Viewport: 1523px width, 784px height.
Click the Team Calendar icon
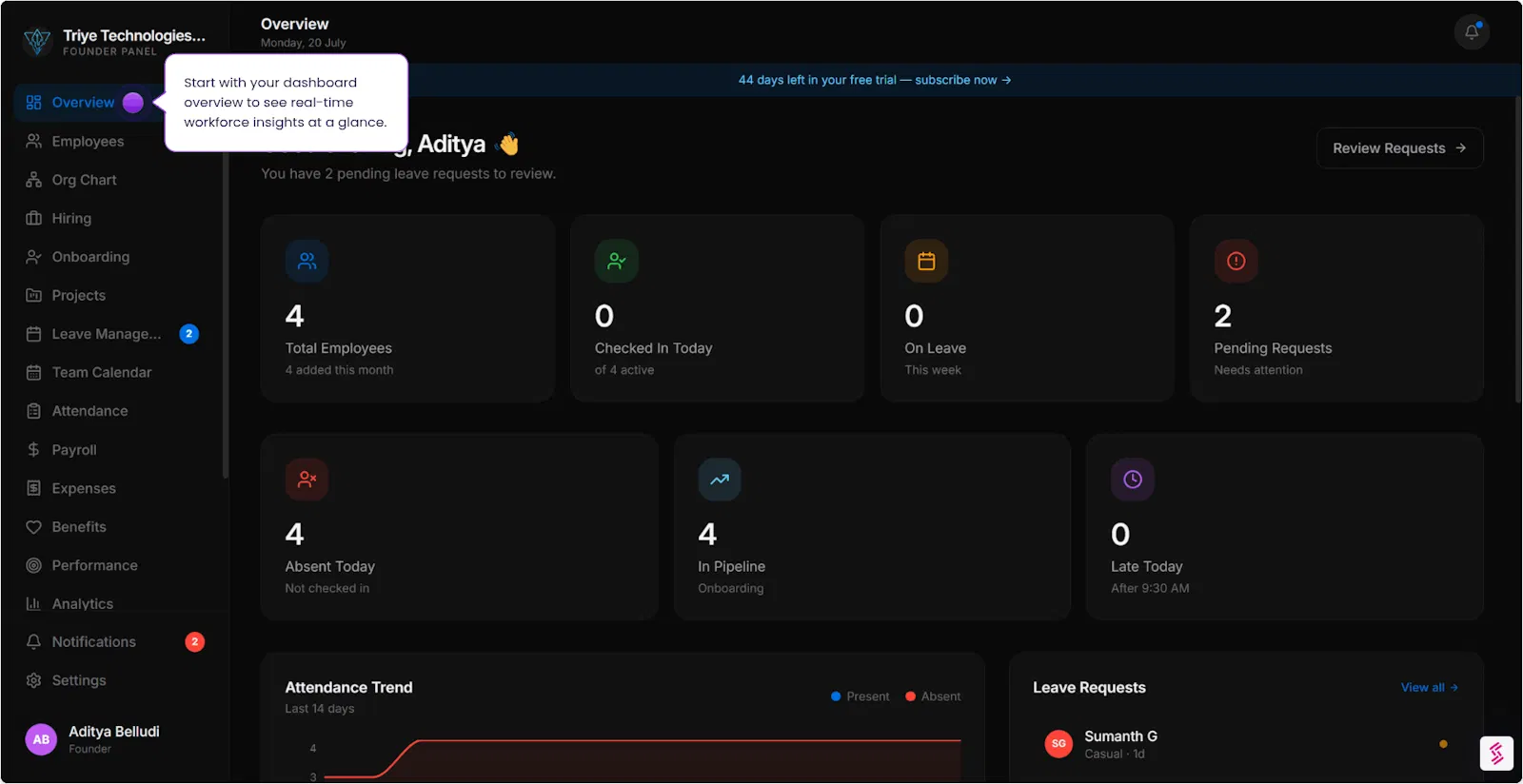[x=34, y=372]
